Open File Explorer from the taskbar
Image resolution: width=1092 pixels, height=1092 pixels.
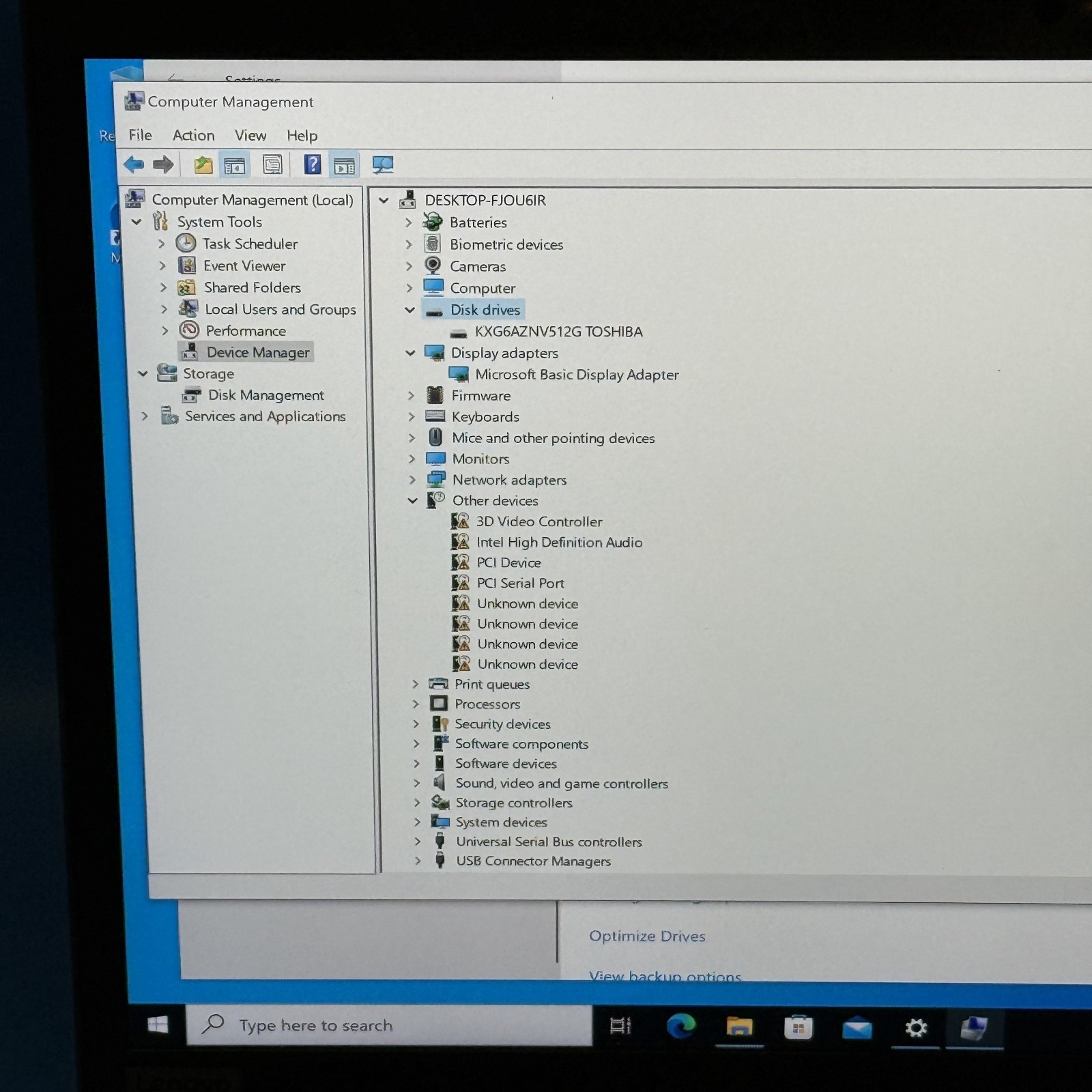(x=739, y=1026)
